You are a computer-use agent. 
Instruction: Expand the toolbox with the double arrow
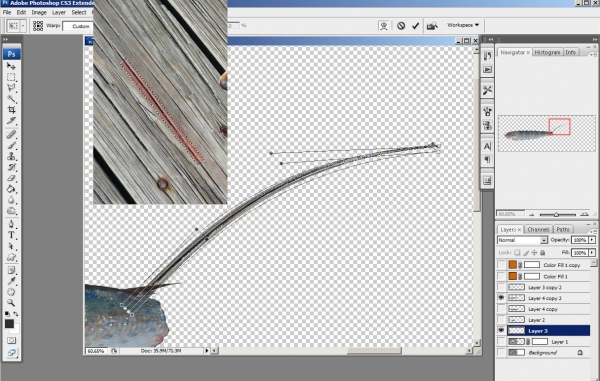coord(5,39)
